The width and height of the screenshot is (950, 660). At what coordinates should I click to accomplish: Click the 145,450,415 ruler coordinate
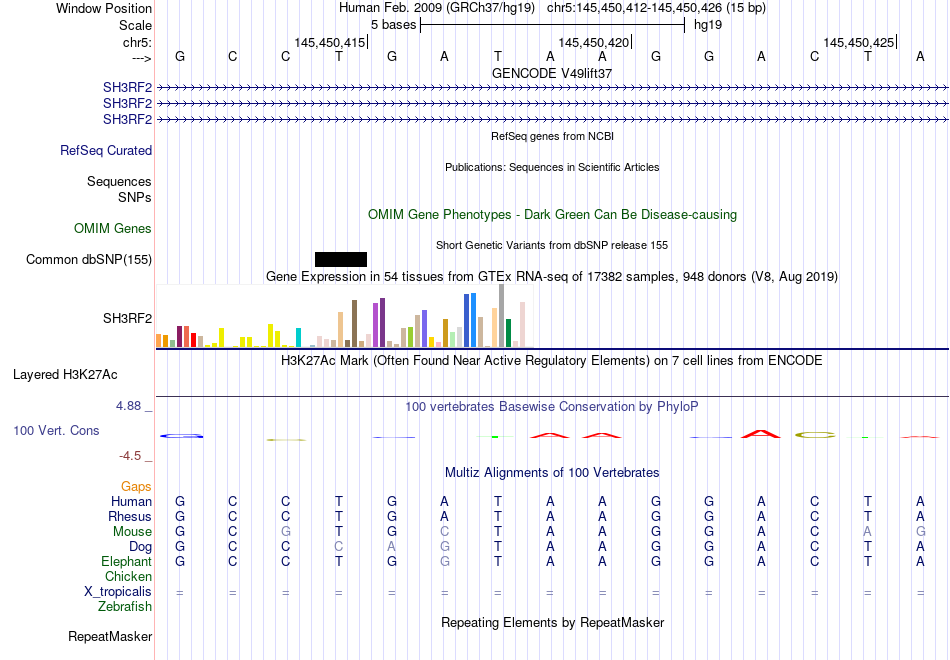(330, 42)
